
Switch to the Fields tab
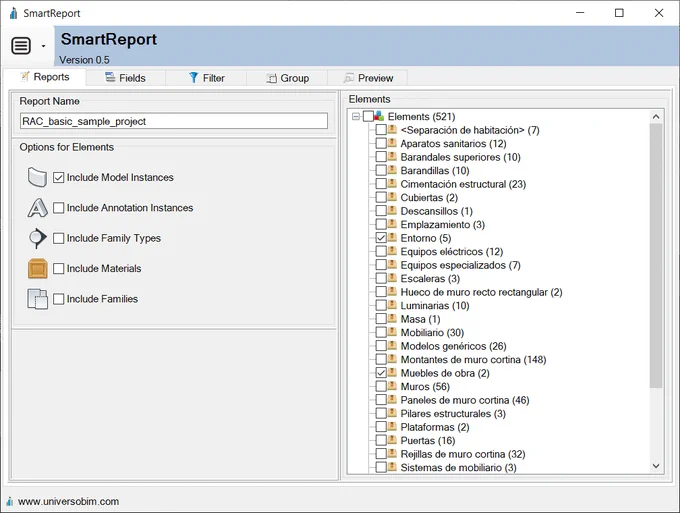coord(125,78)
